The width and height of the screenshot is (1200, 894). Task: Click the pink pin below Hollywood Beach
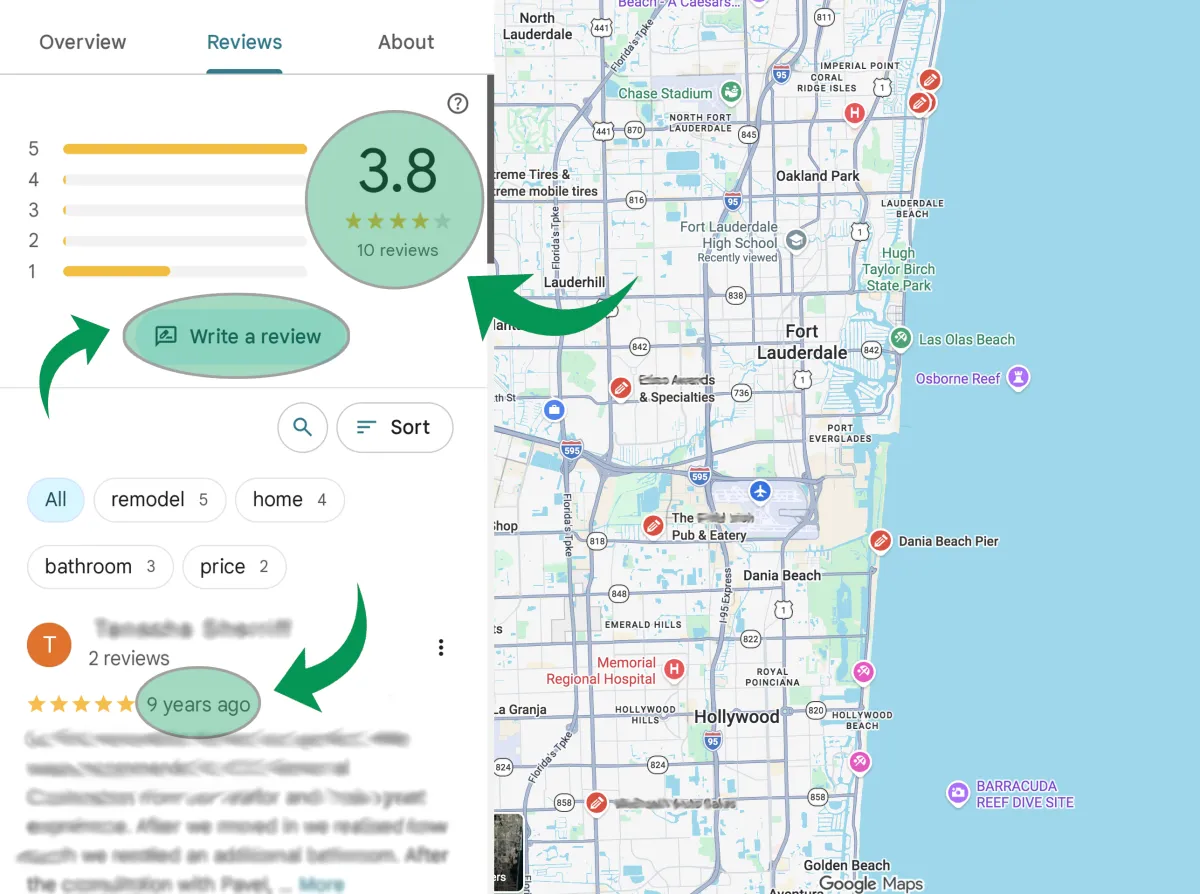859,763
